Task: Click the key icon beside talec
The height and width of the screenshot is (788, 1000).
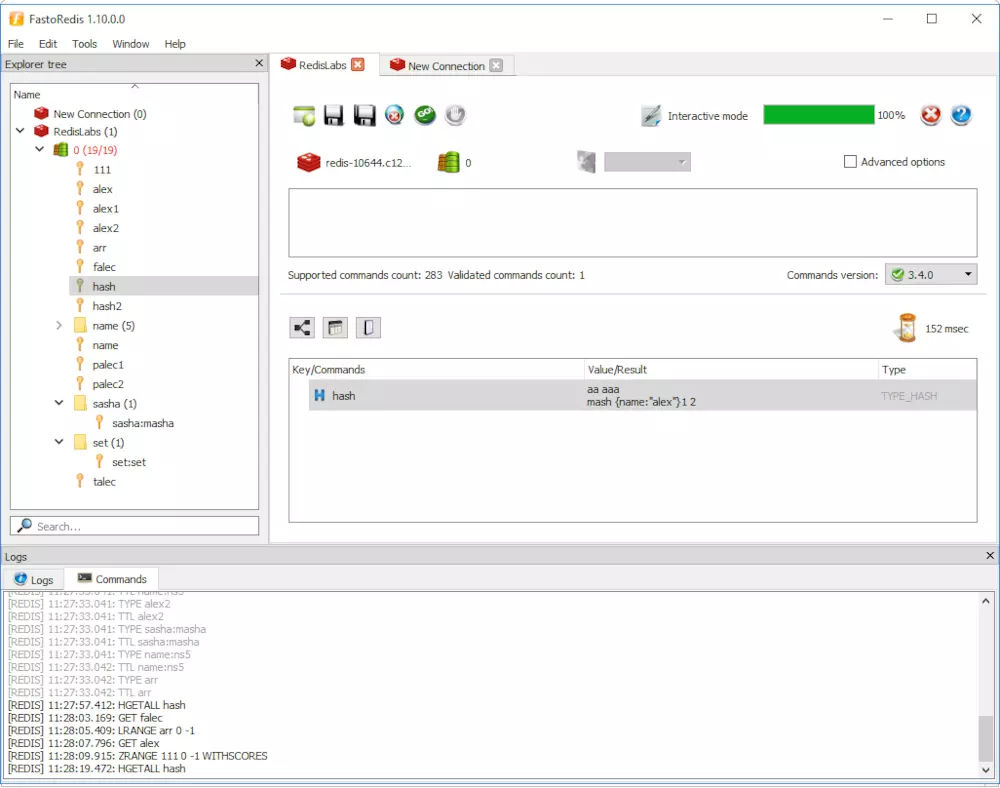Action: point(80,481)
